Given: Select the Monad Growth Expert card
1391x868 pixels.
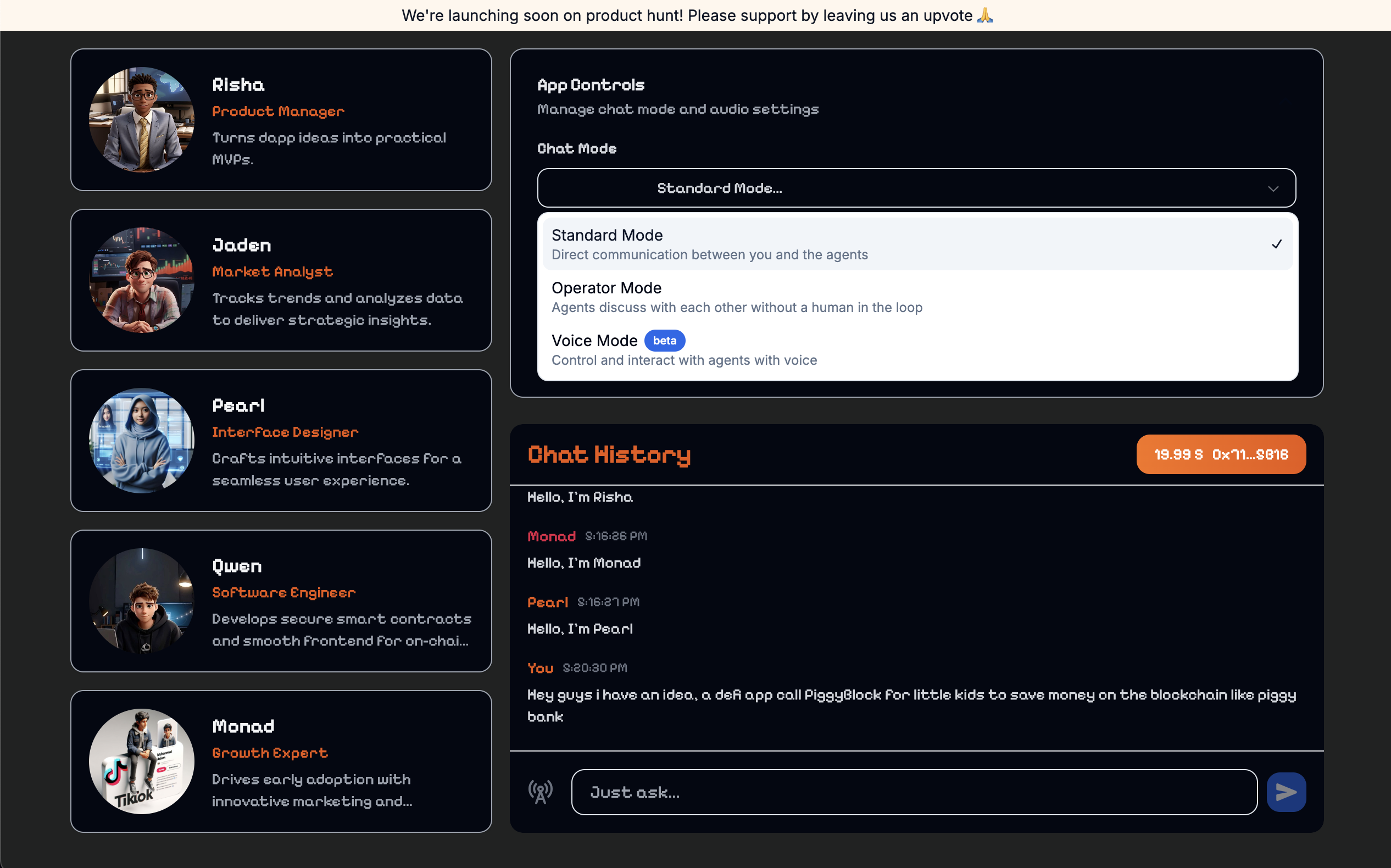Looking at the screenshot, I should tap(344, 761).
